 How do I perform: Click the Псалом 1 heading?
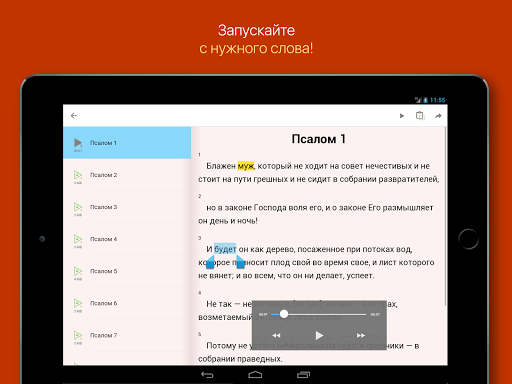tap(319, 139)
